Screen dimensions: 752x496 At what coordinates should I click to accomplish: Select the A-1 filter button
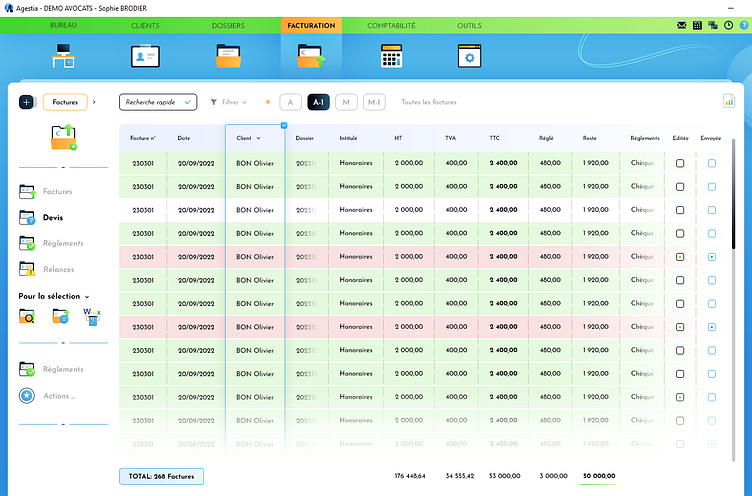[x=318, y=102]
